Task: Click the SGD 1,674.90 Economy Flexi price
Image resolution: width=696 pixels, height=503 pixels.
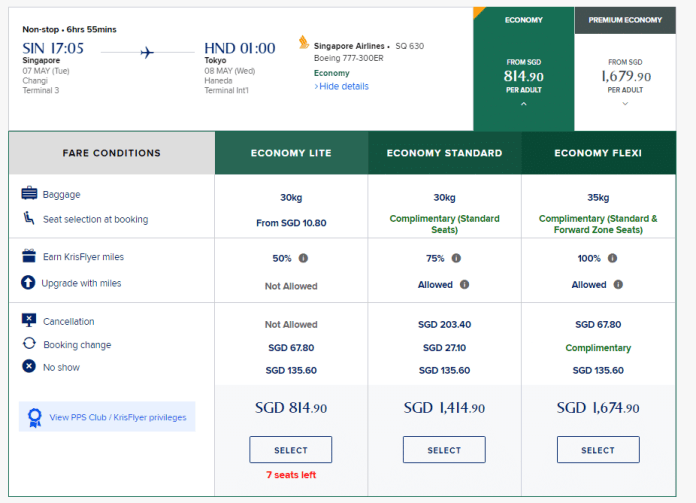Action: [598, 408]
